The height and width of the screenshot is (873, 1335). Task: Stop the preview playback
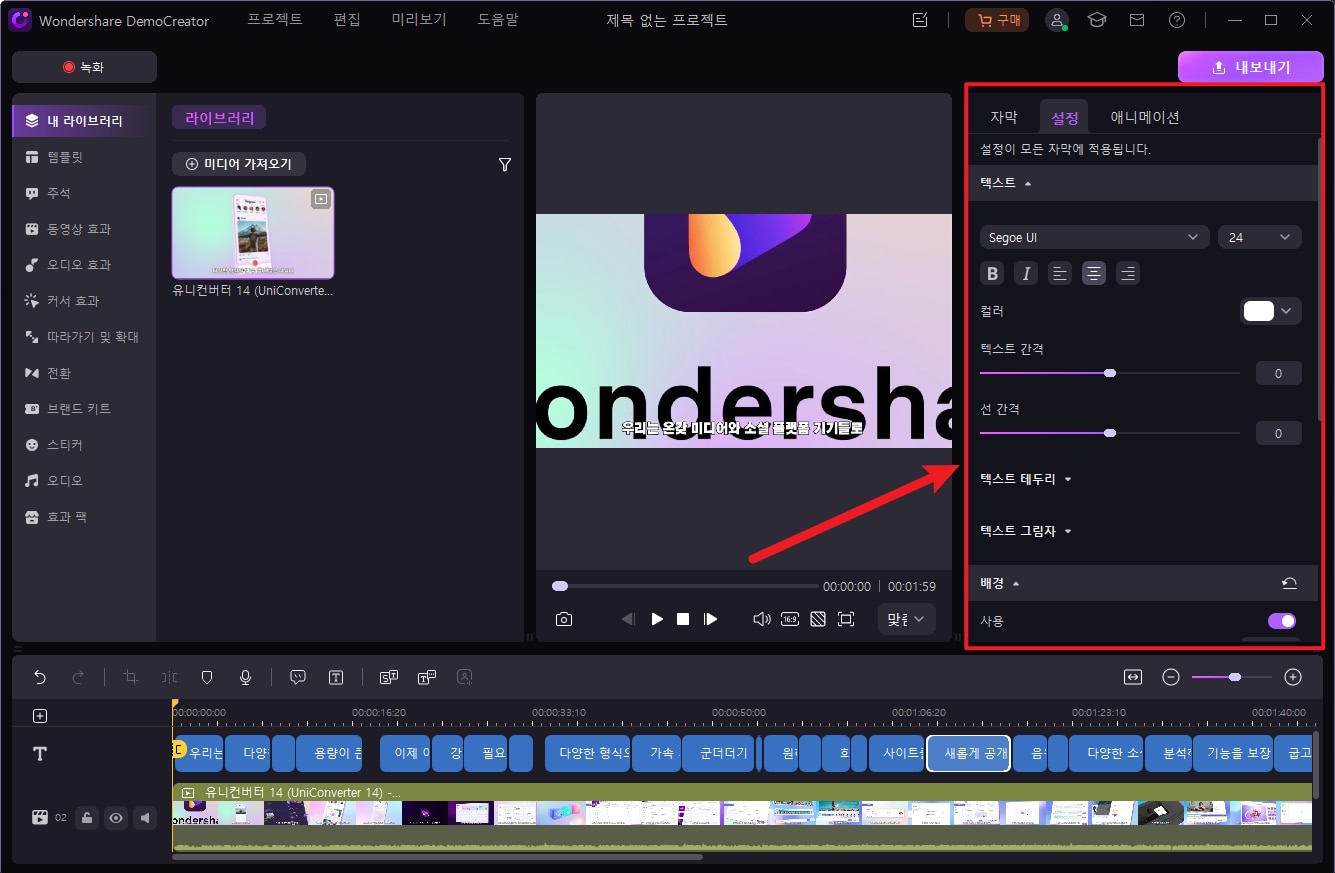(x=683, y=619)
